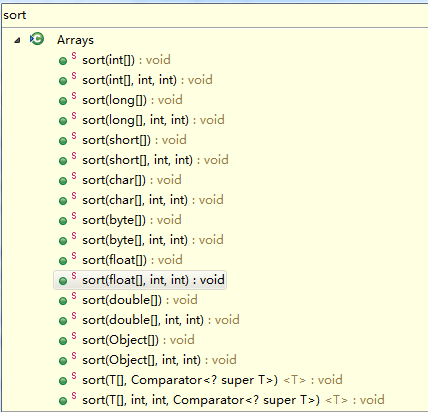Click green circle icon beside sort(short[])
The image size is (428, 412).
click(x=63, y=141)
